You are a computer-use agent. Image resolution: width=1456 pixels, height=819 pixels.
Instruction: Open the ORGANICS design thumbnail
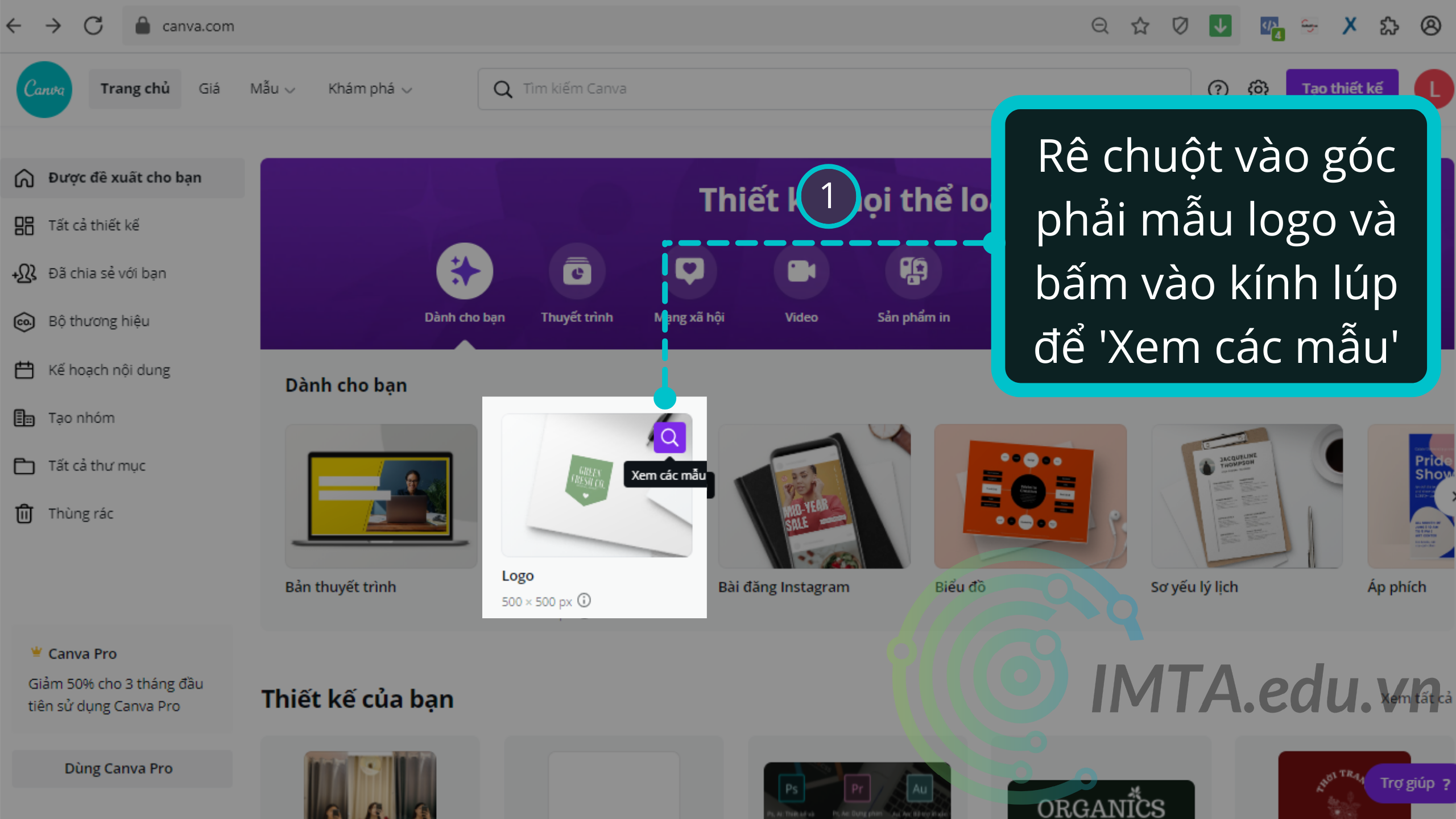point(1101,799)
